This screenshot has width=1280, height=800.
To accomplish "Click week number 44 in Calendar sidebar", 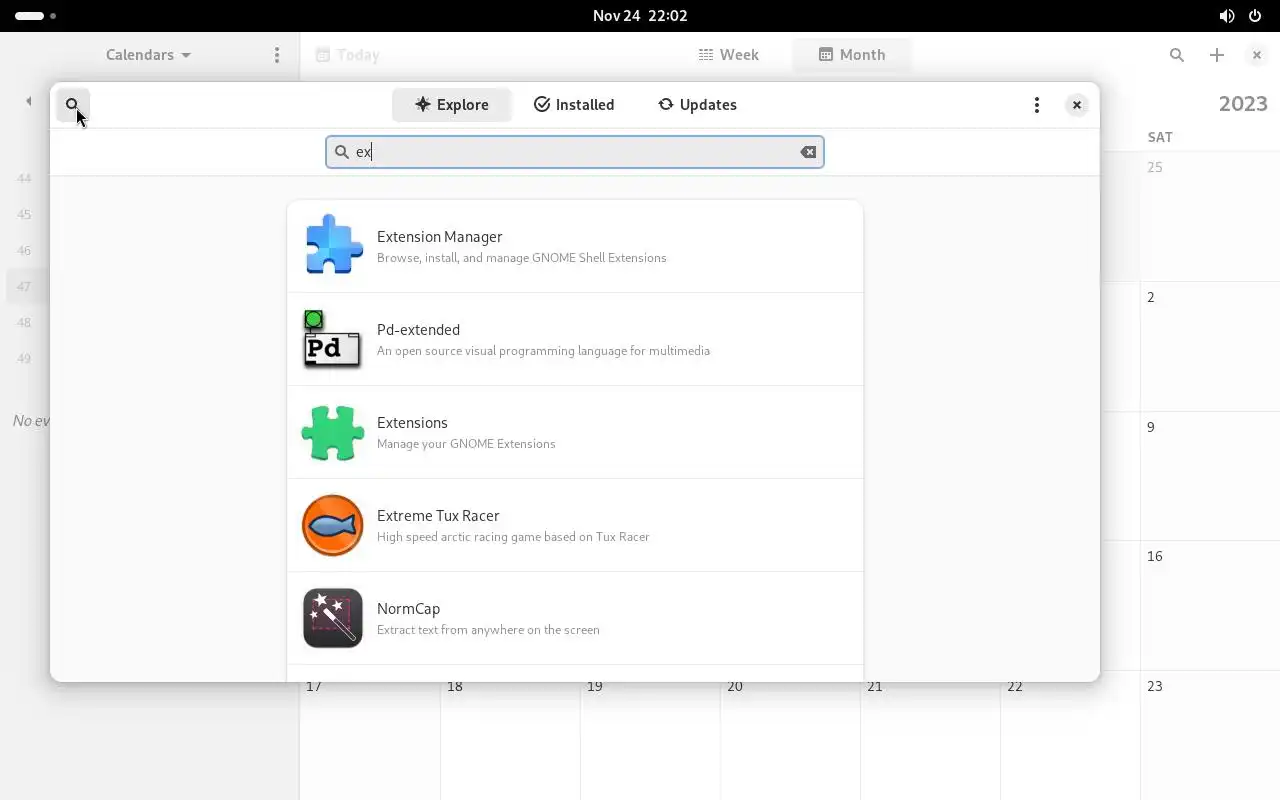I will click(24, 178).
